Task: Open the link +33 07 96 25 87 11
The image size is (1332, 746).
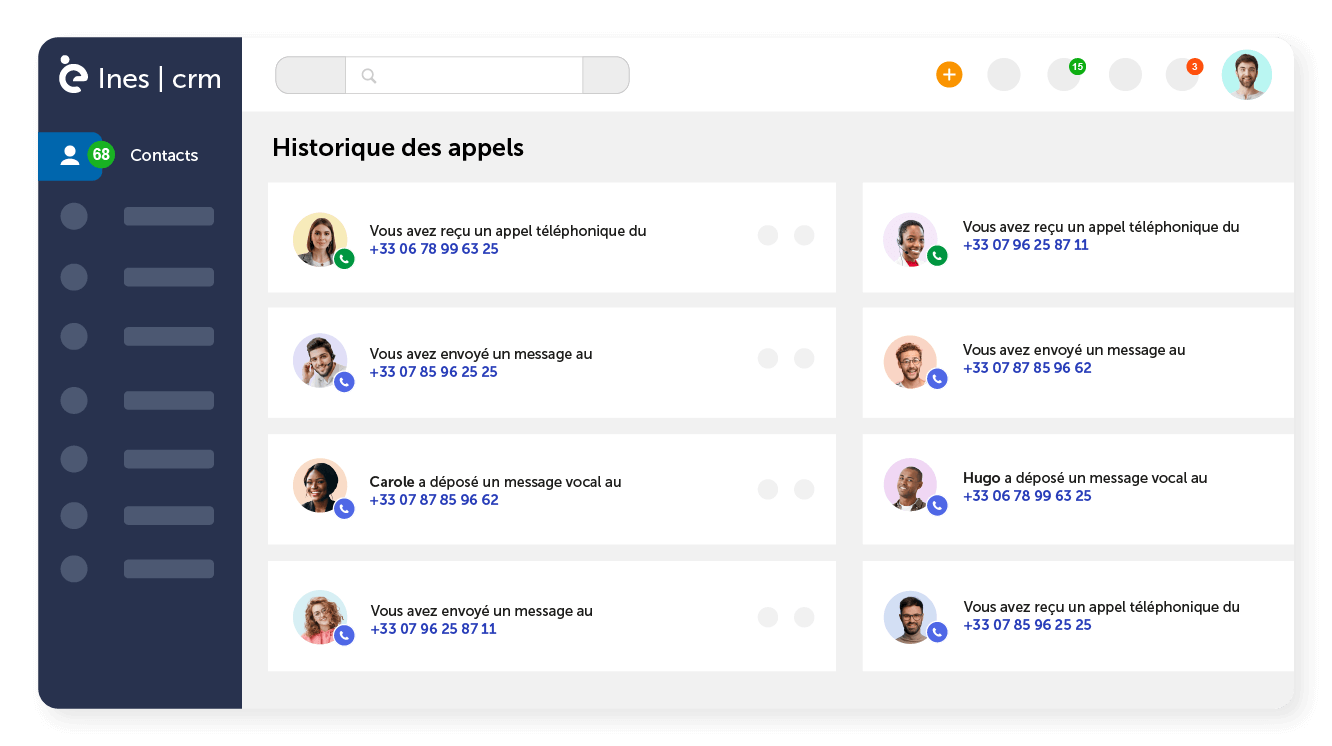Action: click(1025, 244)
